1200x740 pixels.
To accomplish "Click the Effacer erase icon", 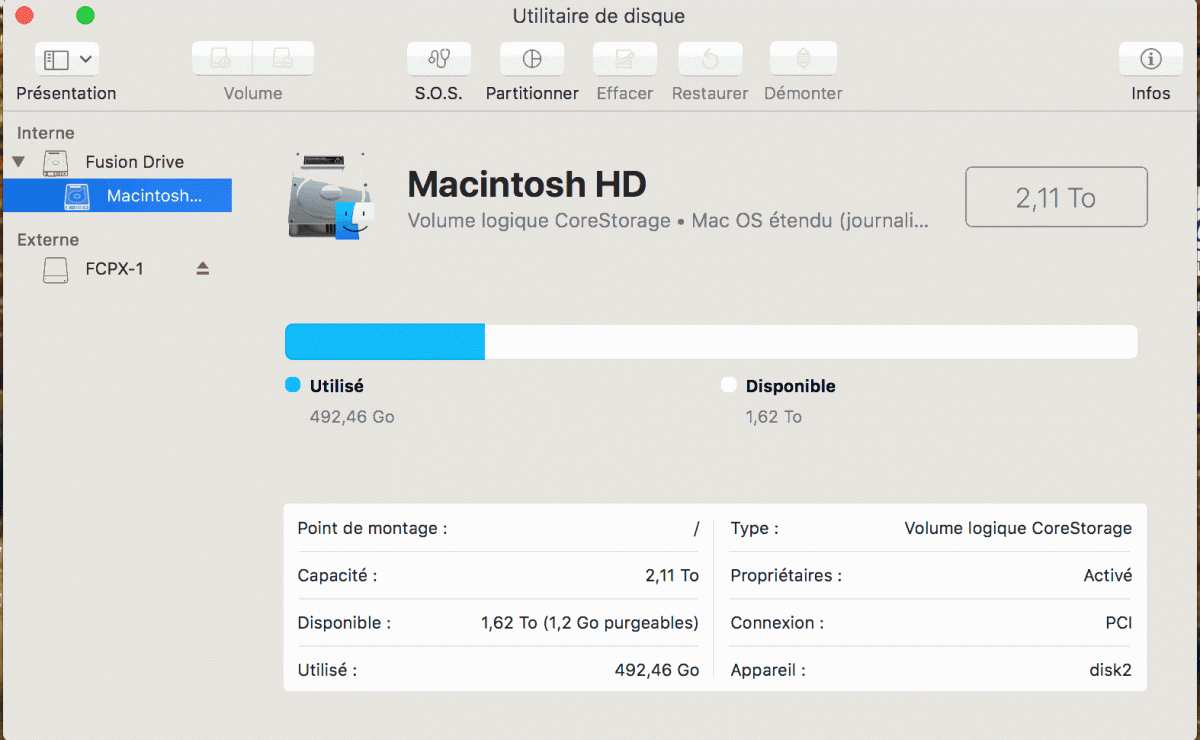I will click(625, 59).
